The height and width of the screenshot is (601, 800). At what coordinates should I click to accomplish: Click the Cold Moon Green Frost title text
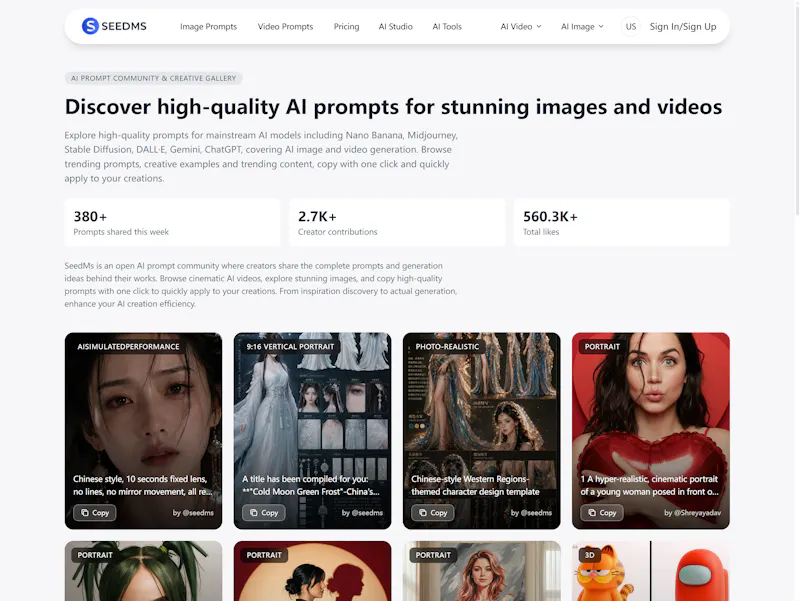(x=311, y=485)
